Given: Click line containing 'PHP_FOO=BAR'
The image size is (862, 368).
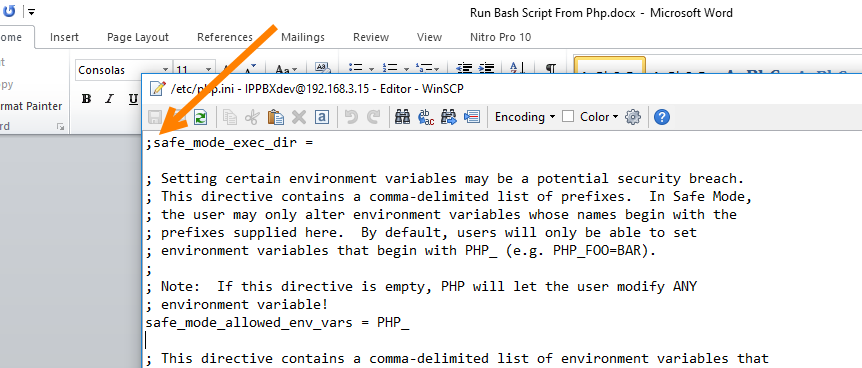Looking at the screenshot, I should [x=401, y=251].
